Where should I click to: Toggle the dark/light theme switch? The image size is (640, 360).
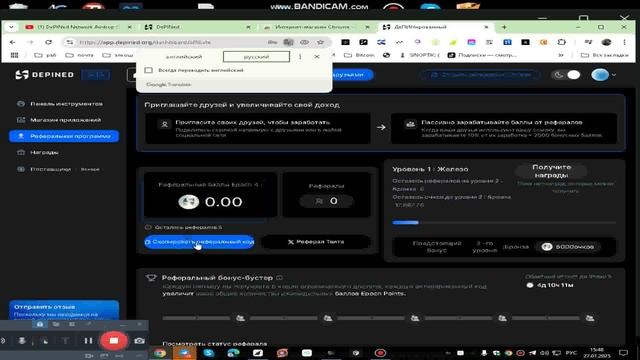coord(566,75)
